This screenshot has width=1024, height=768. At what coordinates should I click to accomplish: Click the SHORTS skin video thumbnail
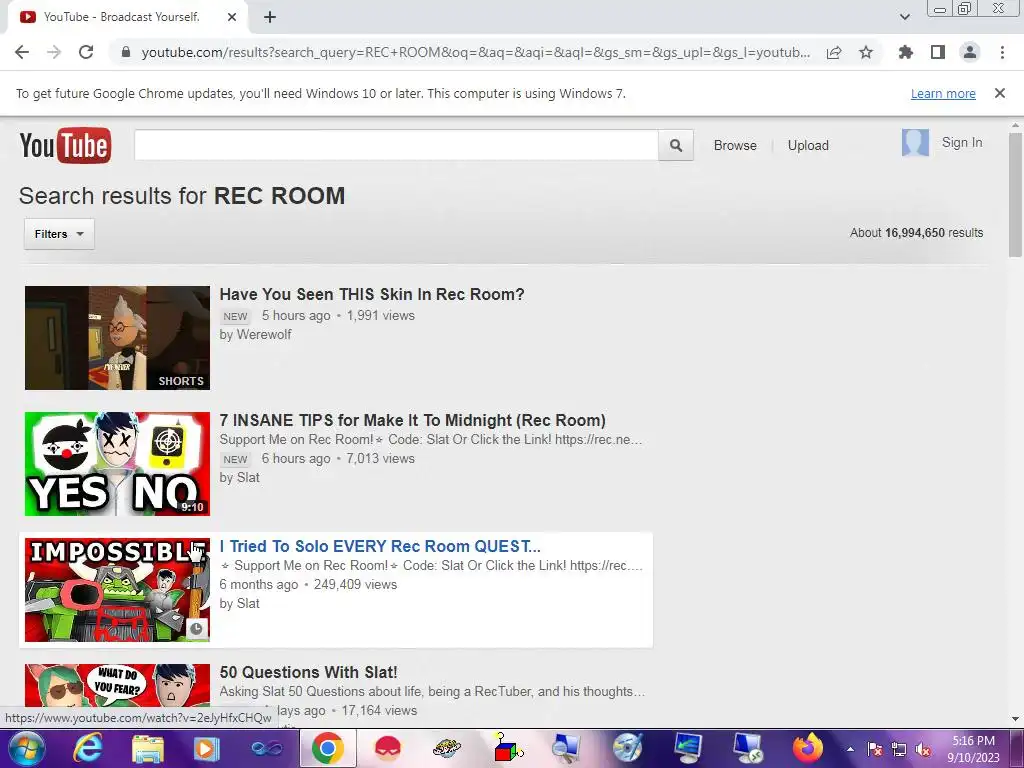118,338
